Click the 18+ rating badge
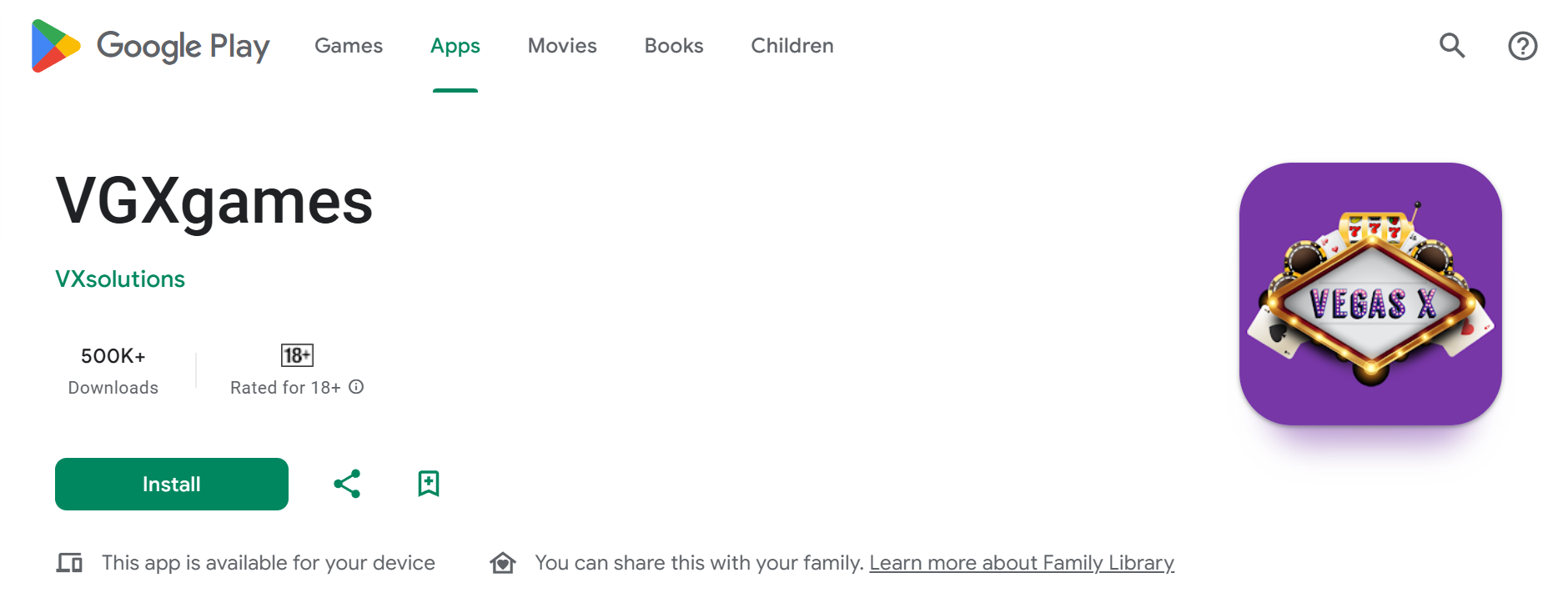Viewport: 1568px width, 613px height. coord(297,355)
